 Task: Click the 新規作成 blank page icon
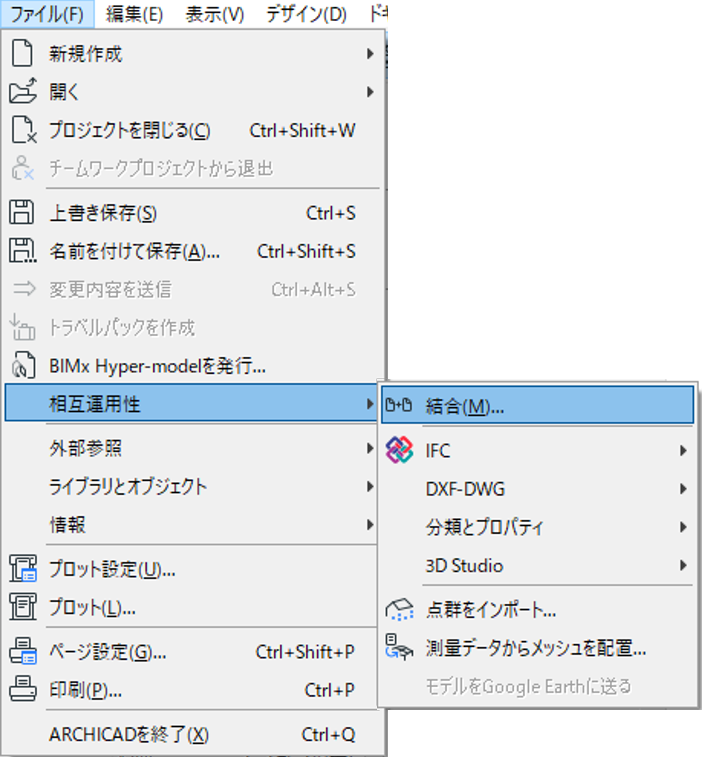click(22, 53)
